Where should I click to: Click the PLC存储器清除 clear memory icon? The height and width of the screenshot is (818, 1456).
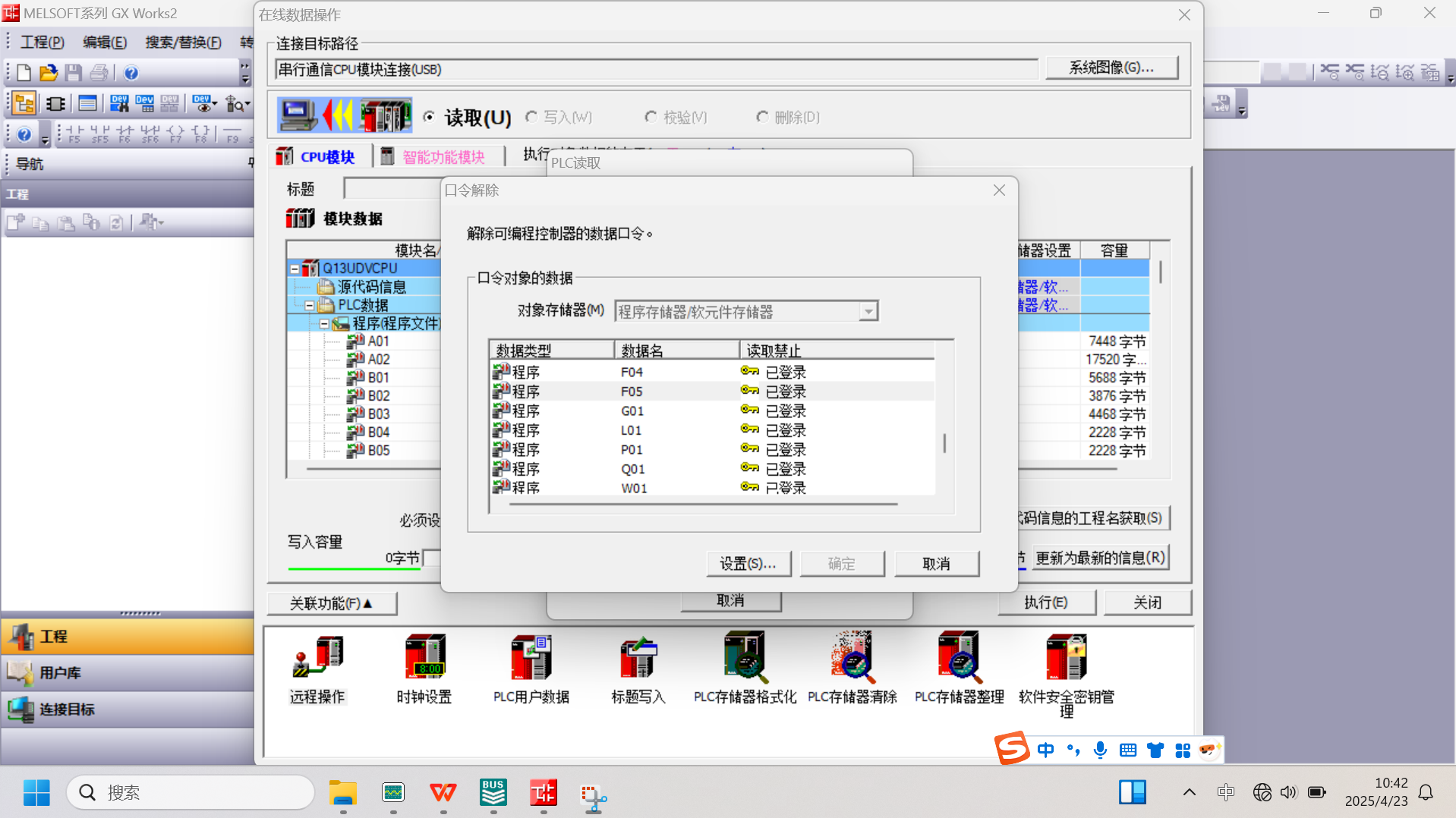(x=852, y=659)
